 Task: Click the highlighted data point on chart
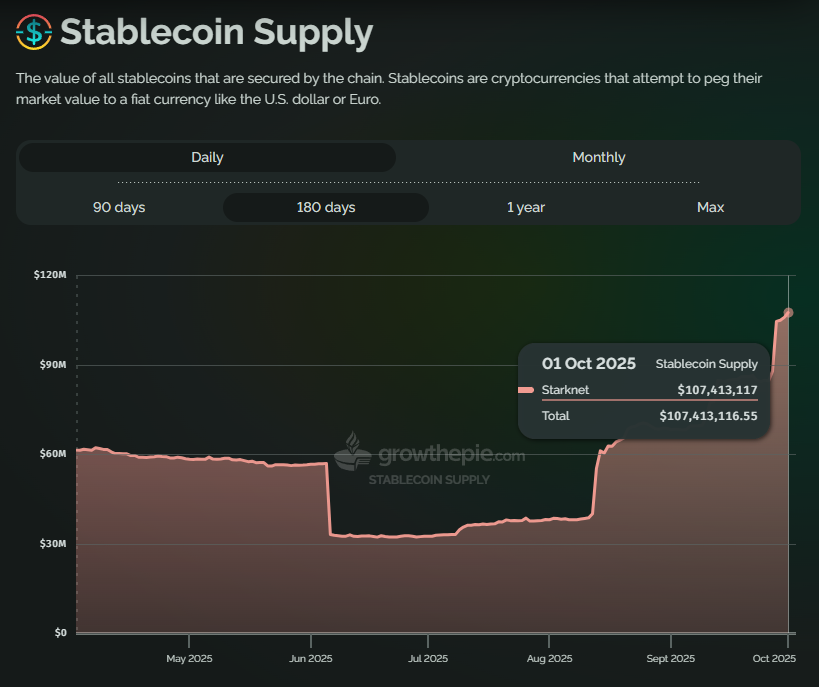[788, 313]
